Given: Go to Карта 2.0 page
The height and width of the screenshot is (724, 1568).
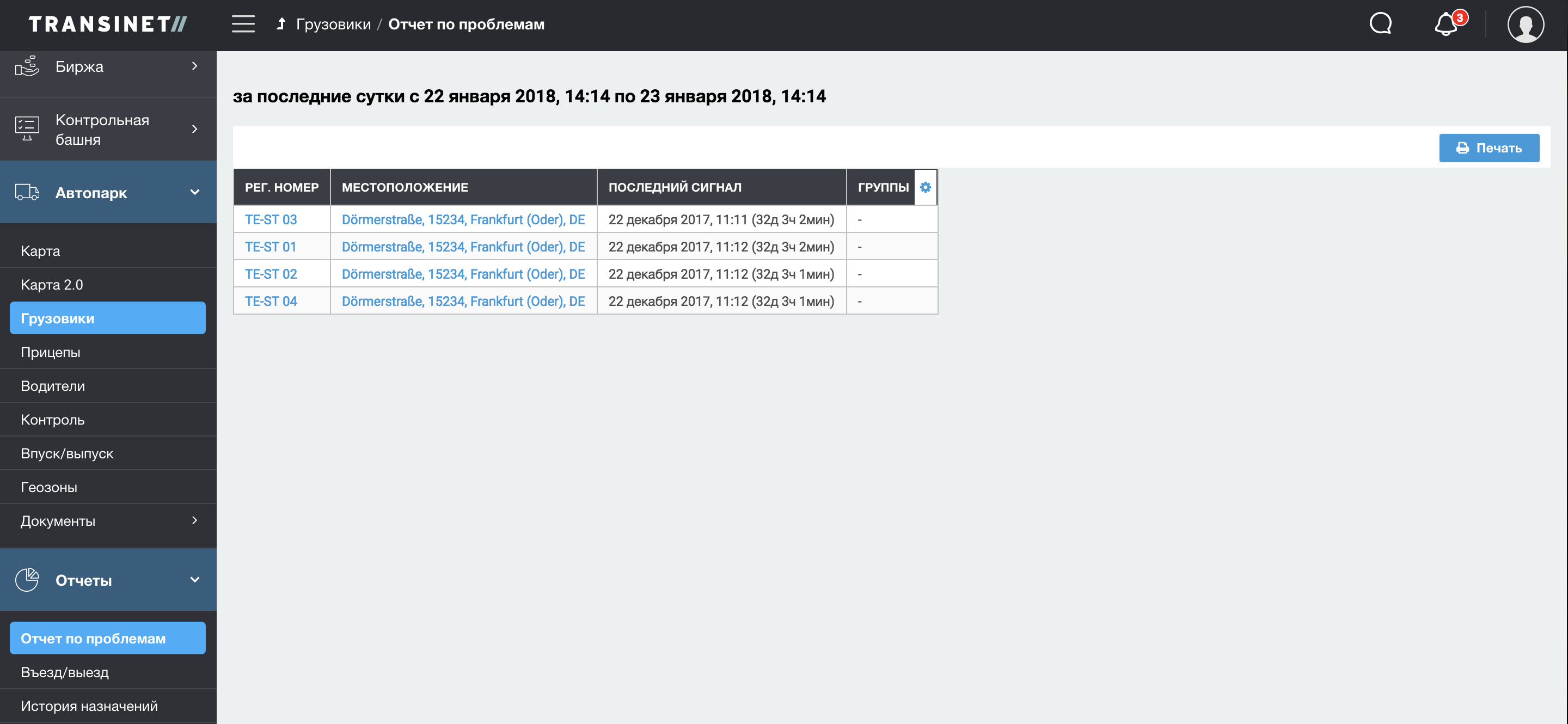Looking at the screenshot, I should pos(52,285).
